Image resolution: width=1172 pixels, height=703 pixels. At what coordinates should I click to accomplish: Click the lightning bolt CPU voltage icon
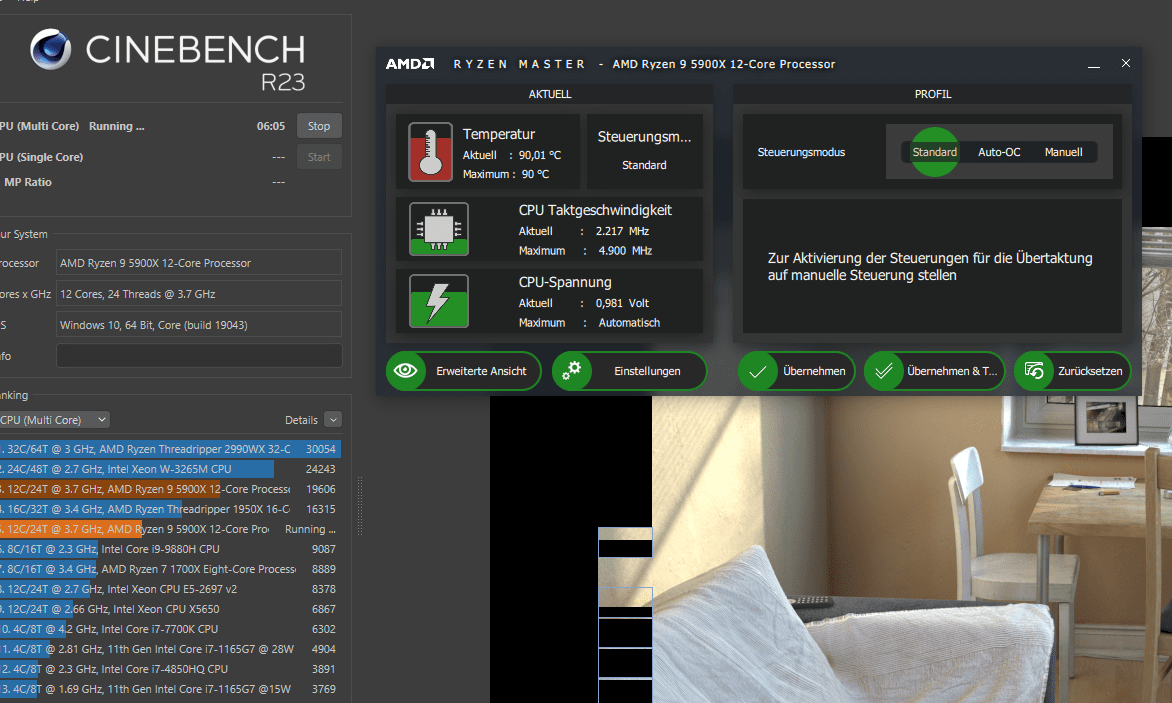(439, 301)
